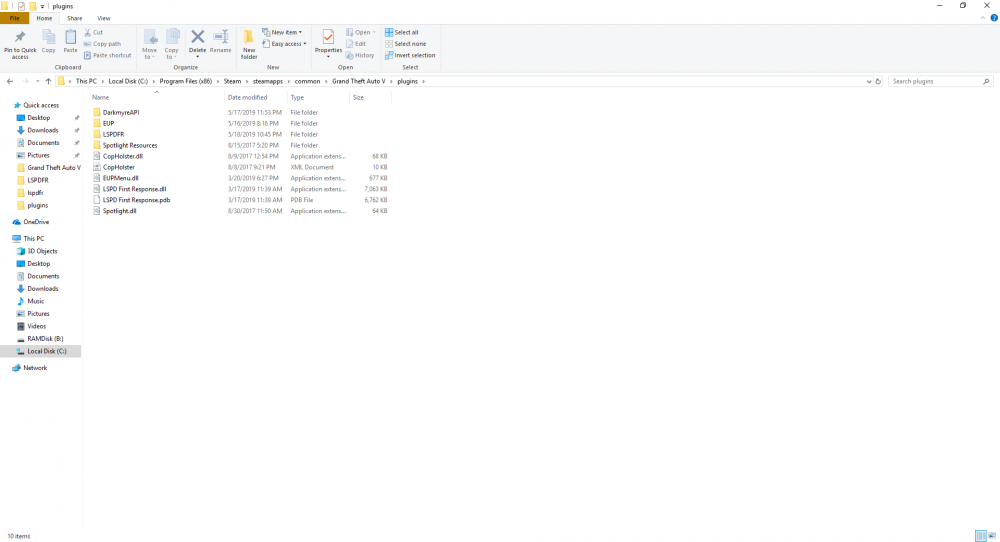Click Select all in ribbon
1000x542 pixels.
click(x=401, y=32)
